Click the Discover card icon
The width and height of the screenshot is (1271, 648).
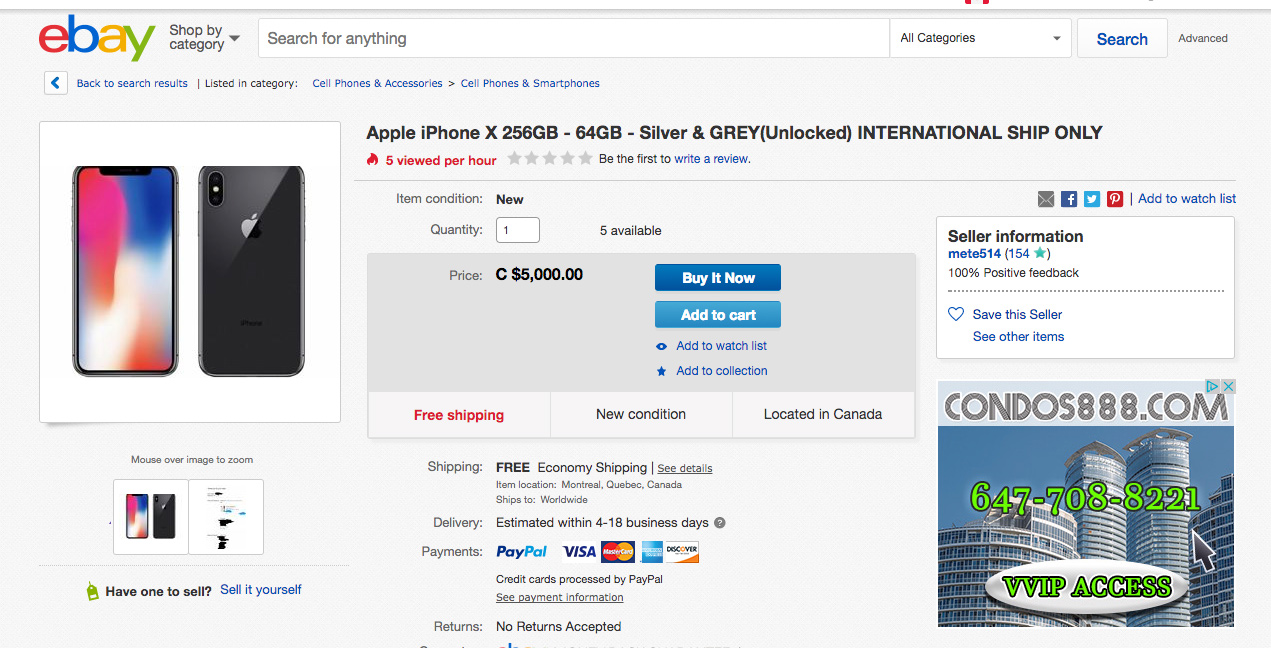pos(682,551)
